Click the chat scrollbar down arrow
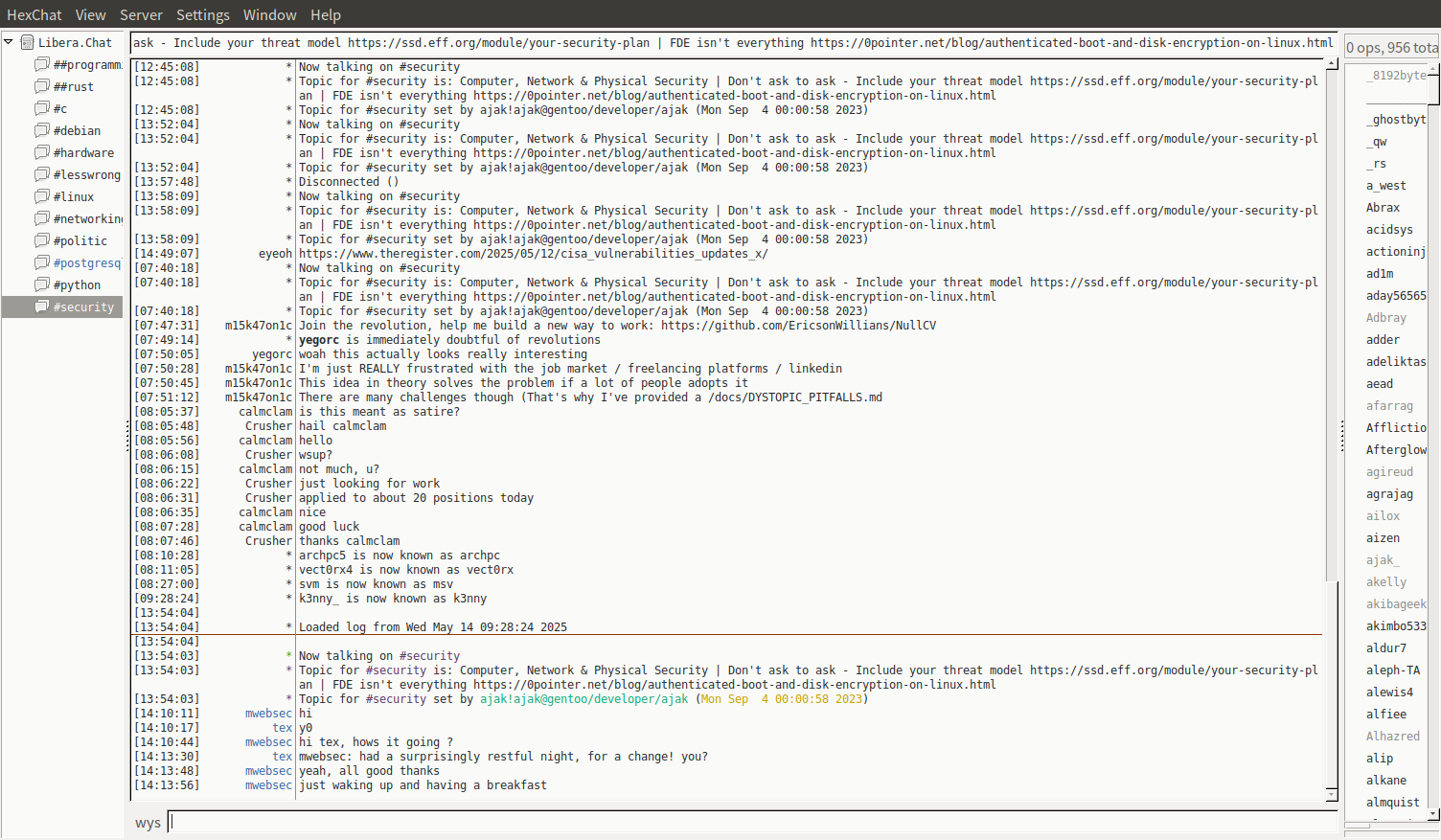The image size is (1441, 840). 1332,795
